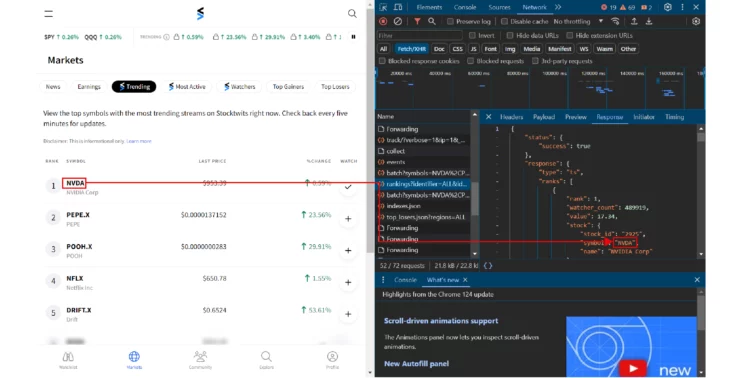Enable the Disable cache checkbox
This screenshot has width=744, height=378.
pyautogui.click(x=504, y=21)
